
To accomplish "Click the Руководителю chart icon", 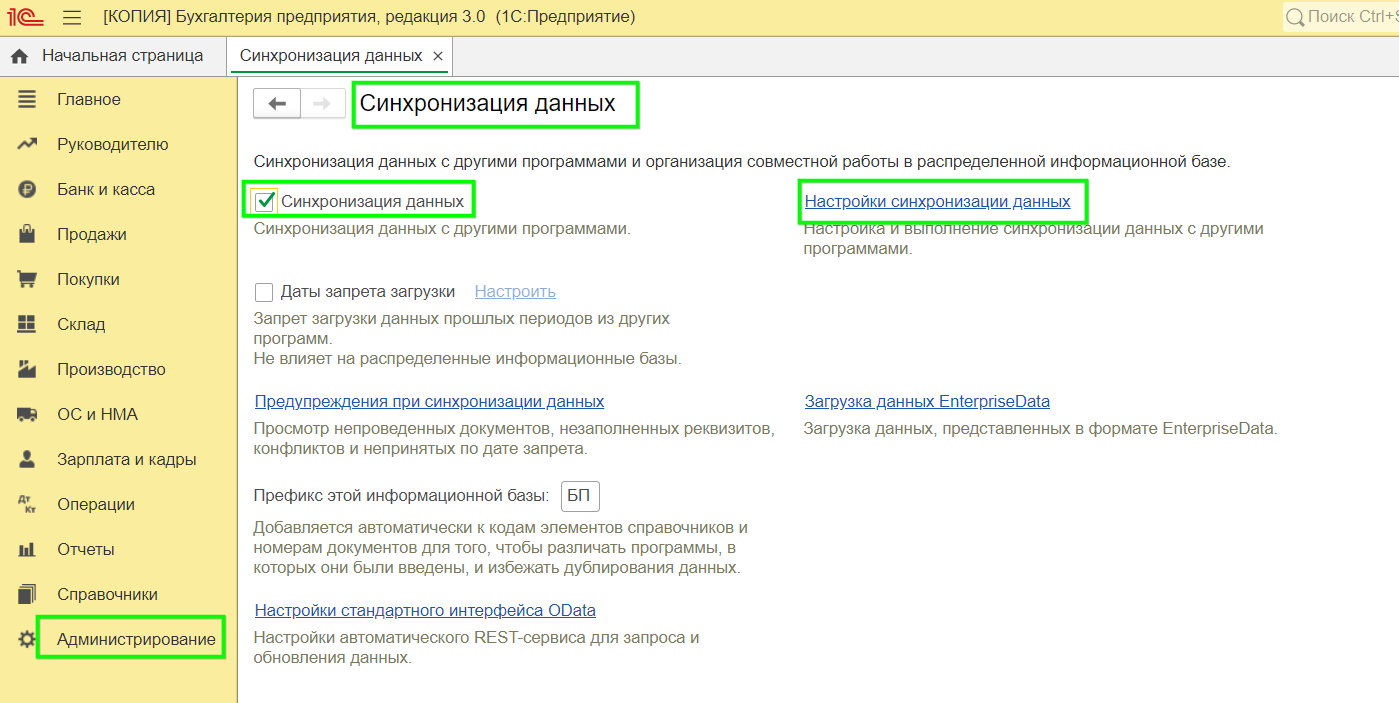I will 27,144.
